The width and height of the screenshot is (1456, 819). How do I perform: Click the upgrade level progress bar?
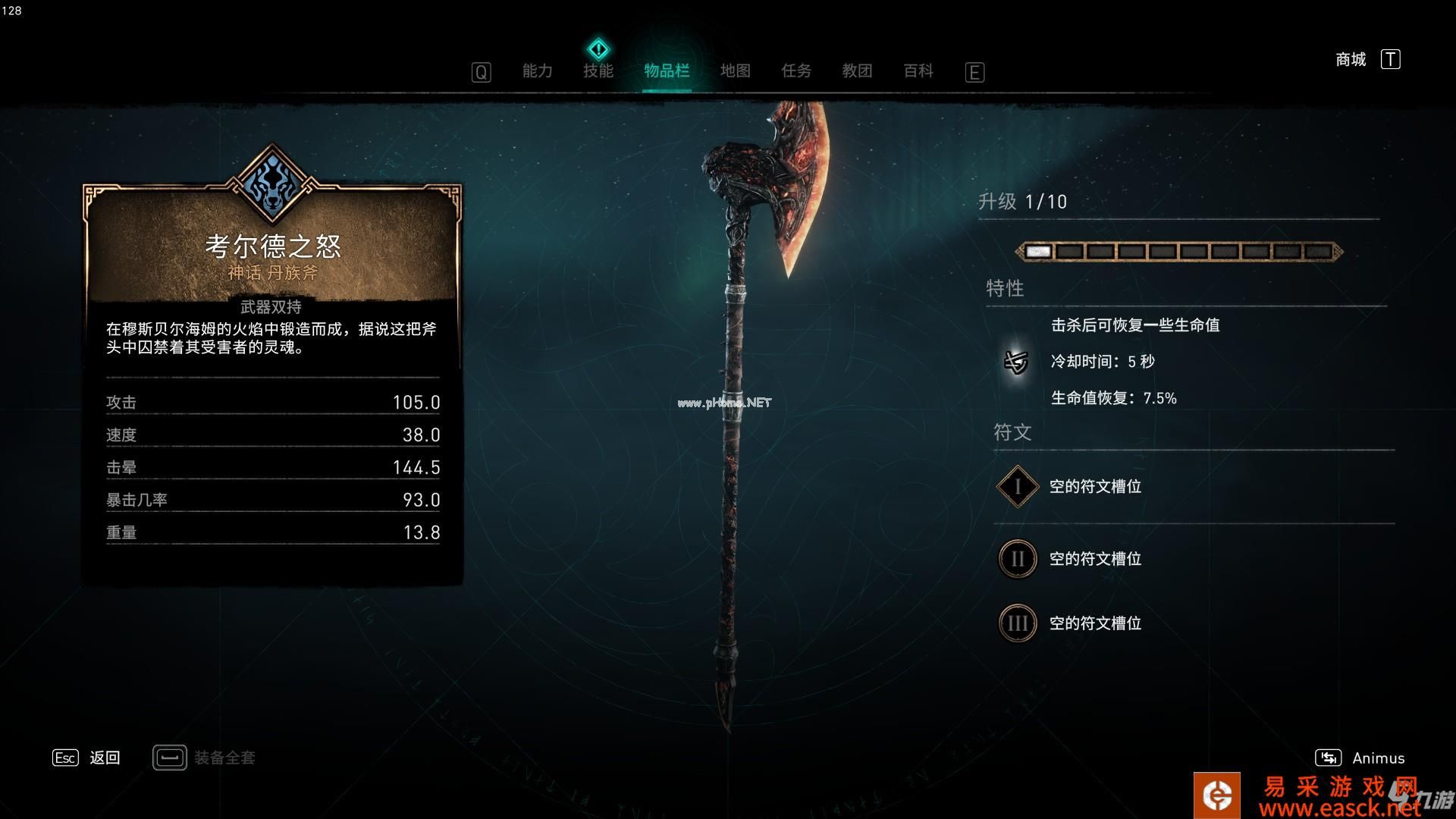(x=1179, y=251)
